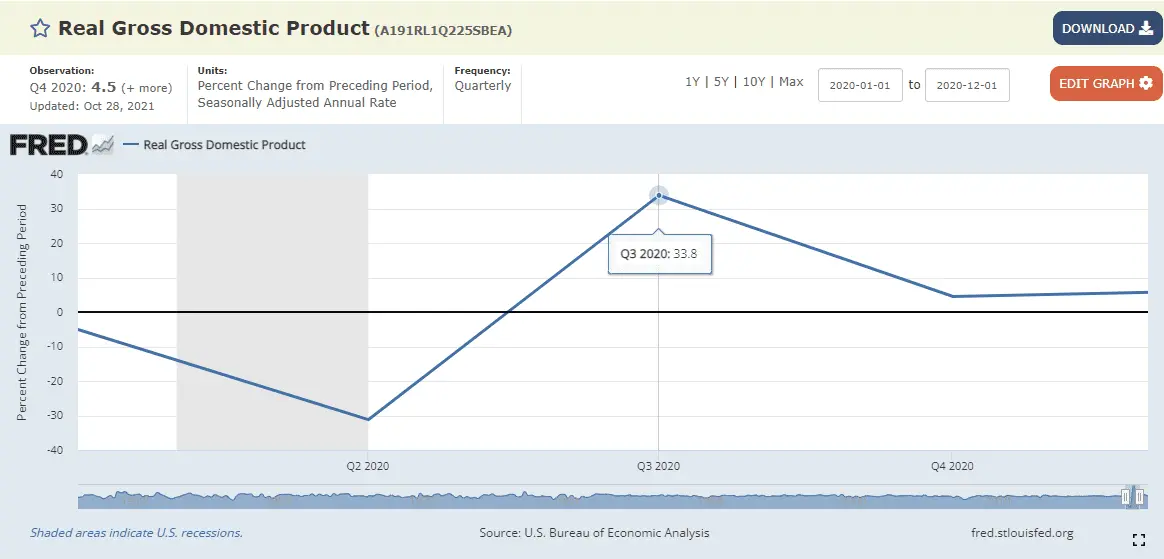Click the start date field 2020-01-01
The width and height of the screenshot is (1164, 559).
860,85
